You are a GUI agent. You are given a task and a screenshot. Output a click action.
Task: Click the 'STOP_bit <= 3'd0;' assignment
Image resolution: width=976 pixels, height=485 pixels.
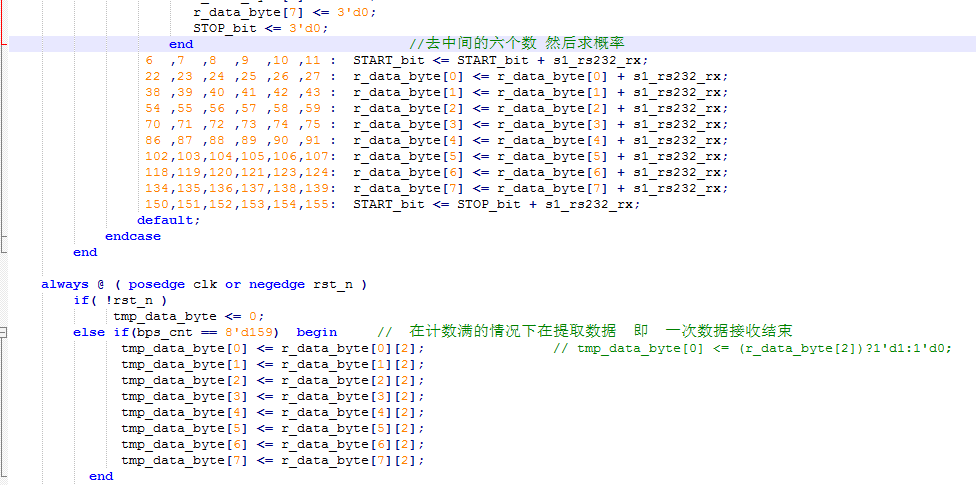[x=260, y=28]
